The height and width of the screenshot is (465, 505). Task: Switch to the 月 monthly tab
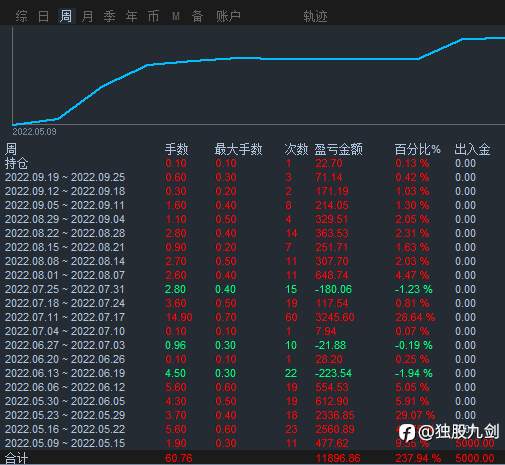pos(88,16)
